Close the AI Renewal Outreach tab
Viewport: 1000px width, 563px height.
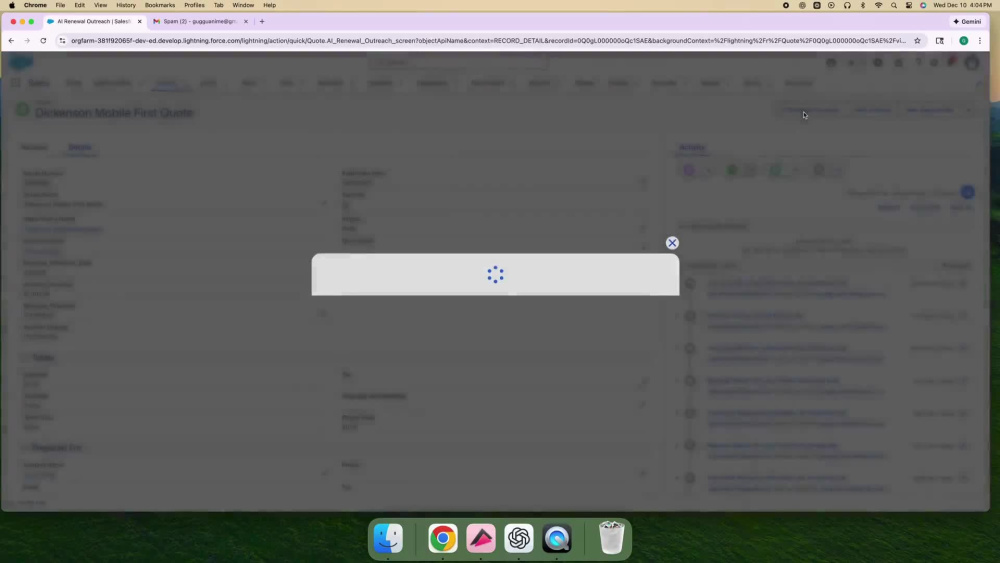tap(140, 21)
